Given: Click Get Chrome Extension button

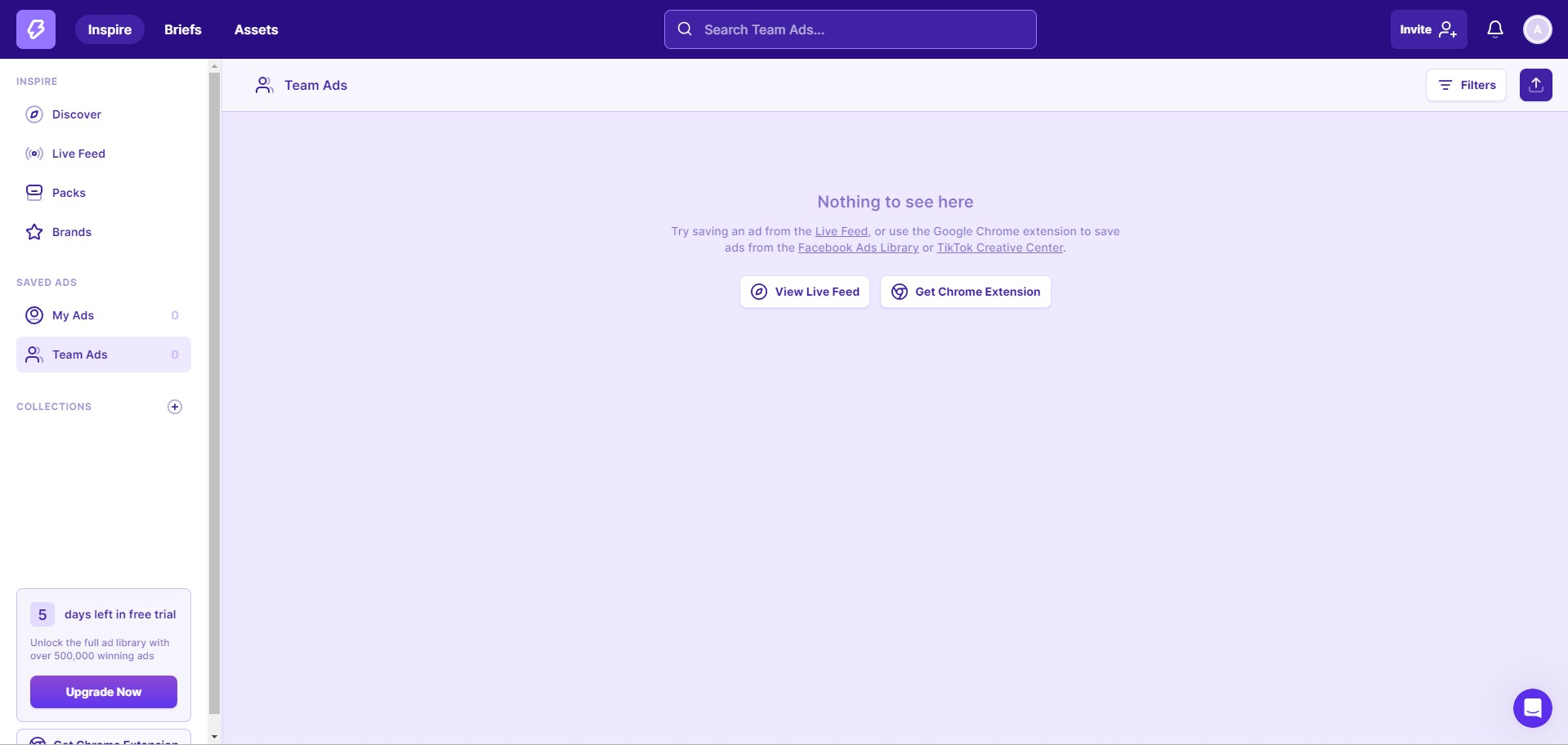Looking at the screenshot, I should 965,292.
